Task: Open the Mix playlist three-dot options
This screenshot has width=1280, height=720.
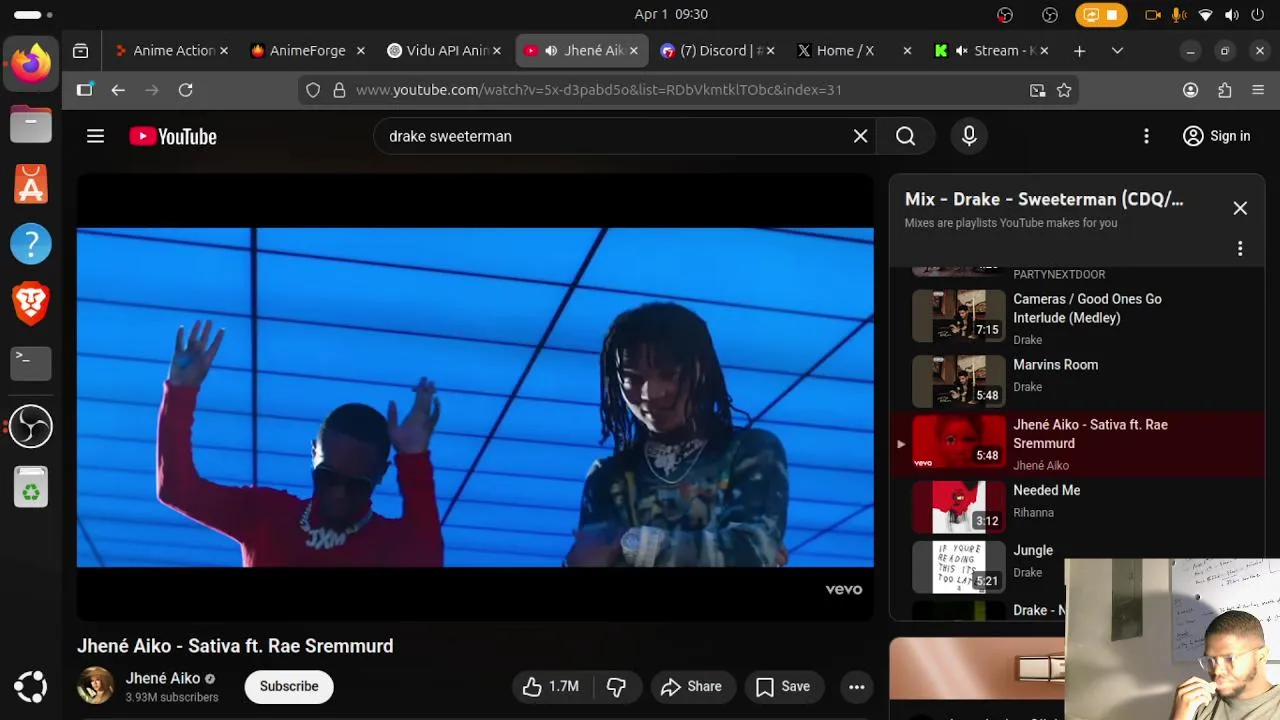Action: point(1240,248)
